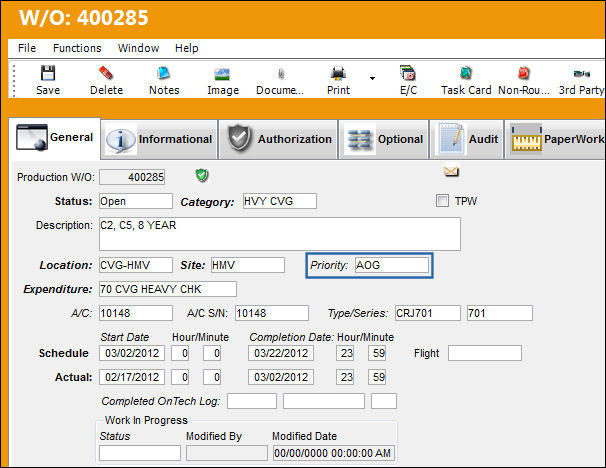Click the Category field HVY CVG
Screen dimensions: 606x468
(280, 201)
